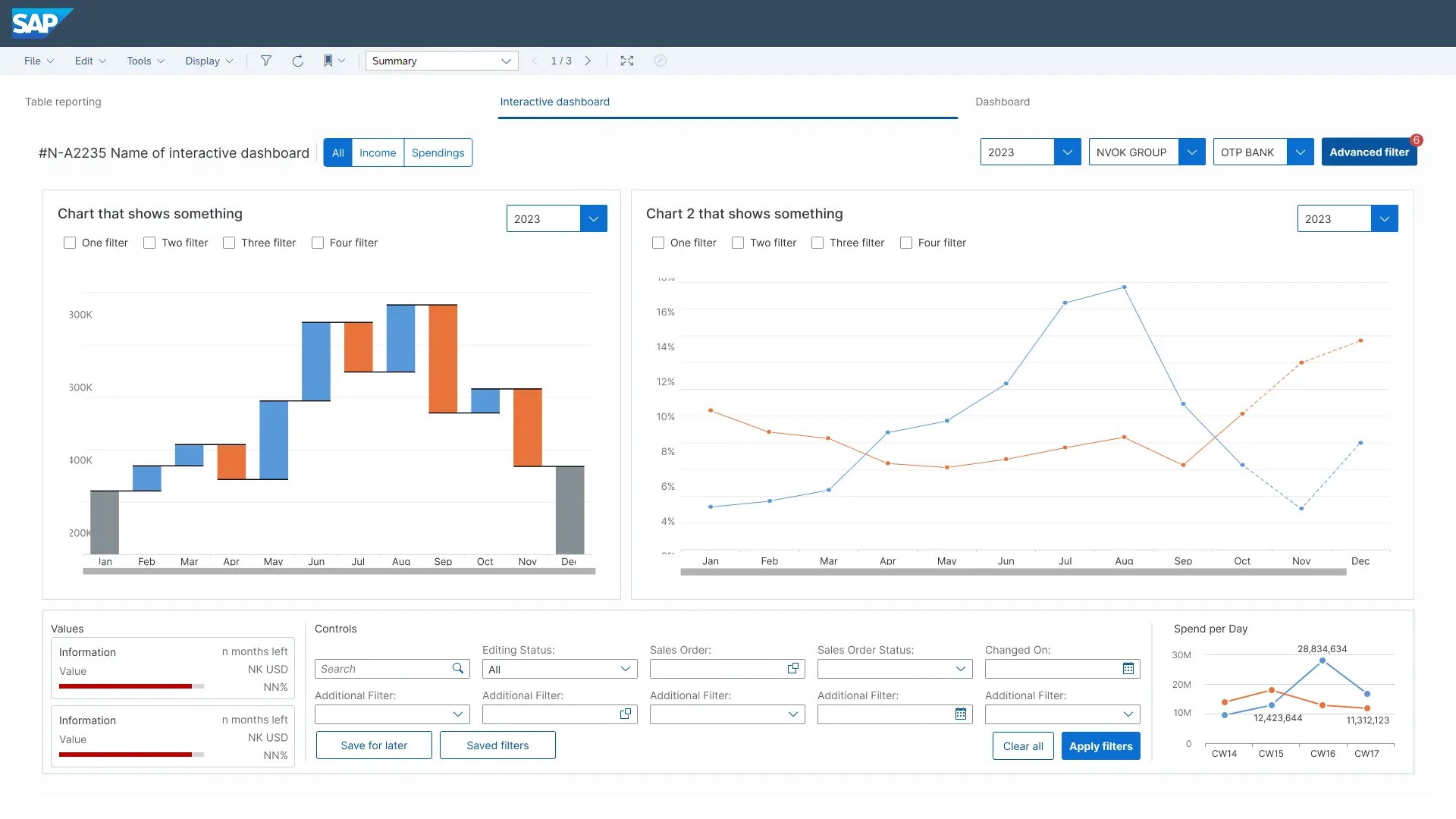
Task: Open the Editing Status dropdown
Action: tap(560, 669)
